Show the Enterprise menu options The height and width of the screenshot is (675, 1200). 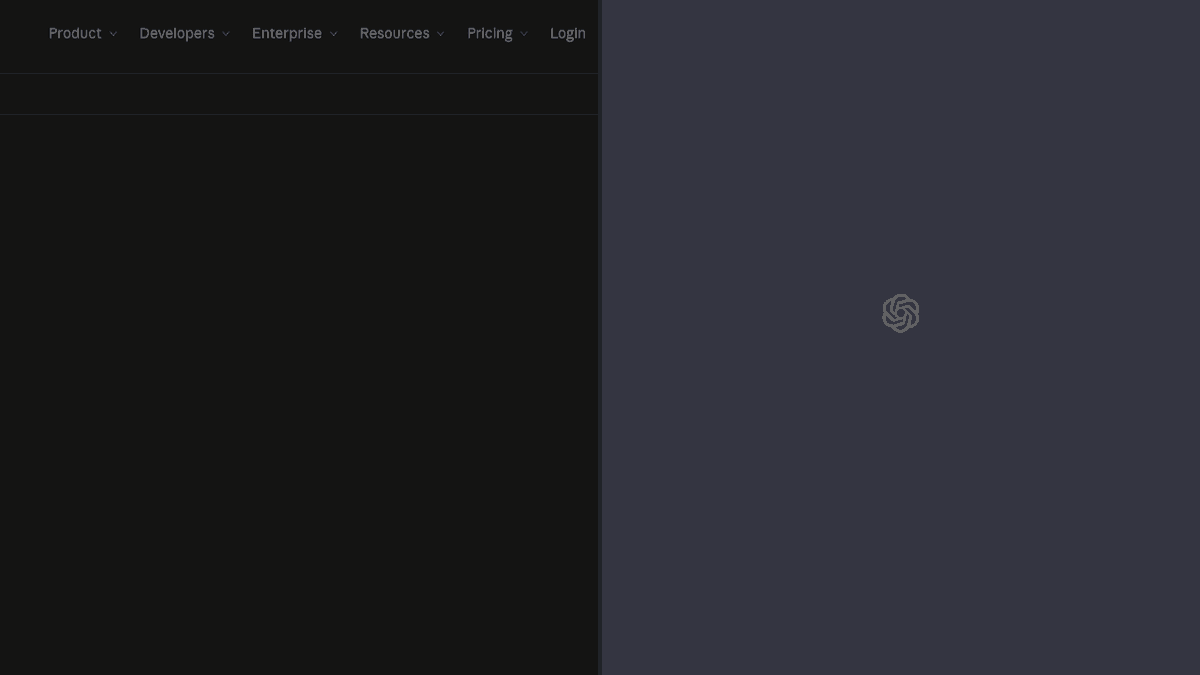pyautogui.click(x=295, y=33)
